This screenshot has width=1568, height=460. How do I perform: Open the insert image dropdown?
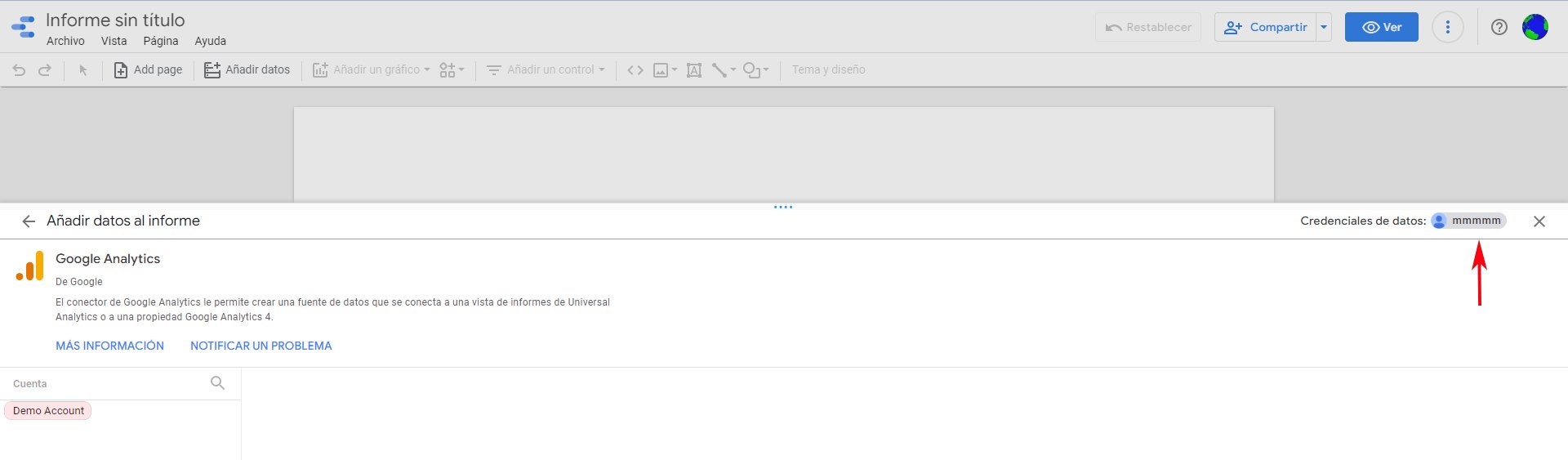665,70
